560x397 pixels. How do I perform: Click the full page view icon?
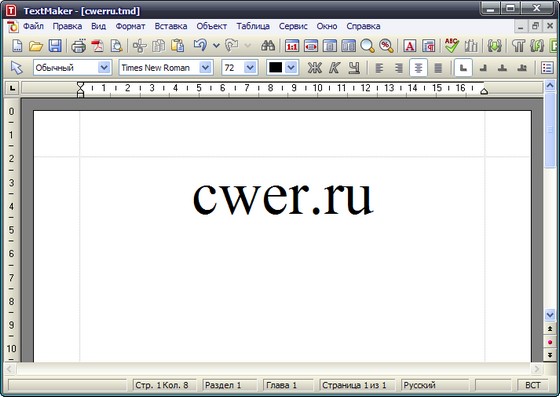point(330,46)
